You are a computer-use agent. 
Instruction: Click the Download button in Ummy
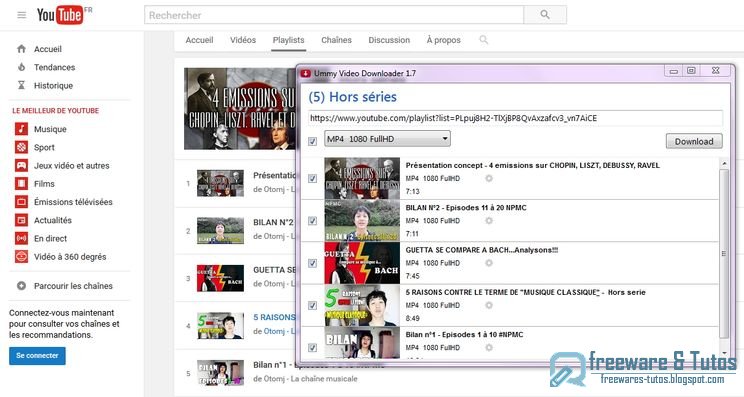pos(694,141)
